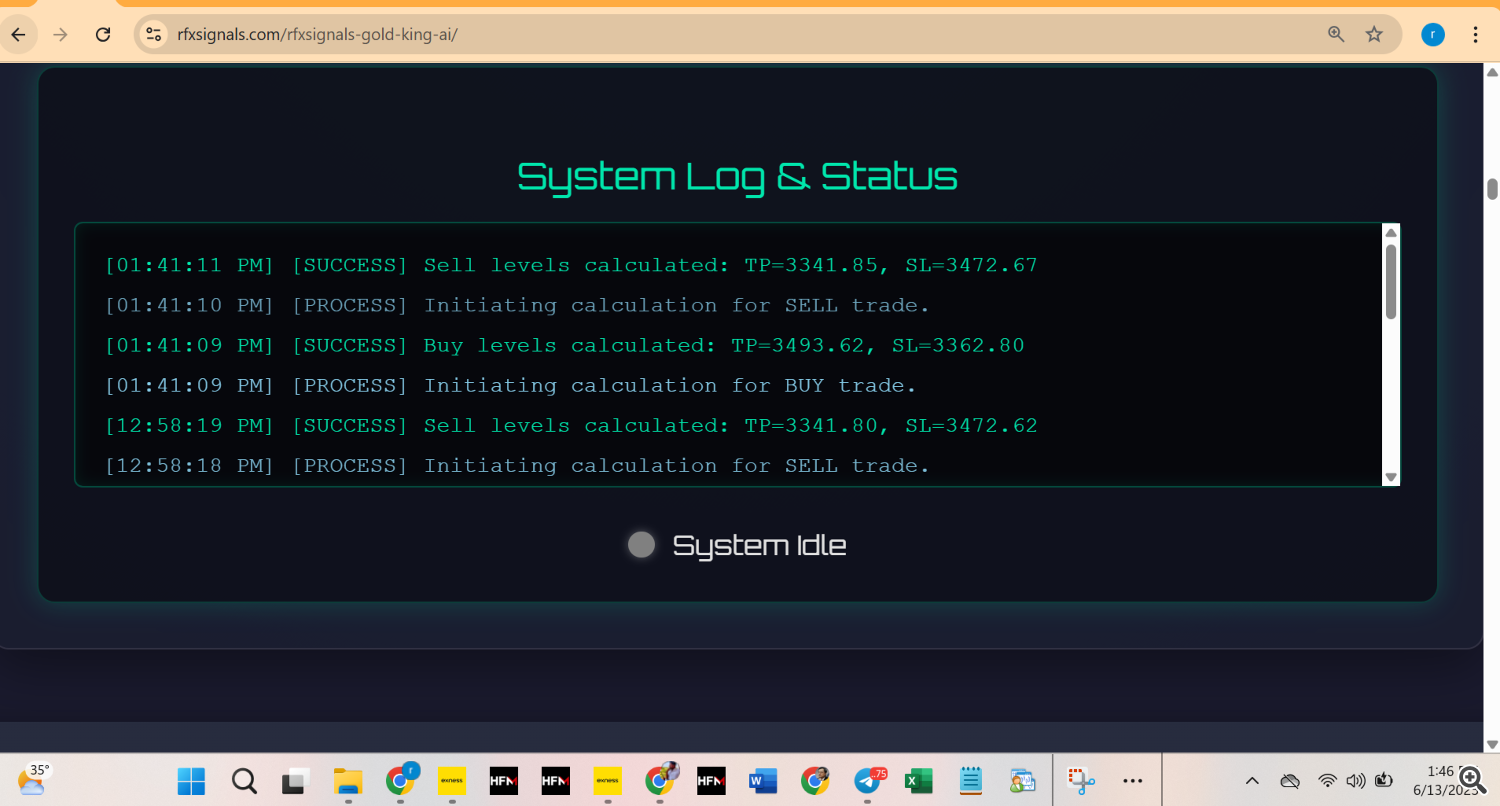Open the zoom magnifier in address bar
The height and width of the screenshot is (806, 1500).
point(1336,35)
